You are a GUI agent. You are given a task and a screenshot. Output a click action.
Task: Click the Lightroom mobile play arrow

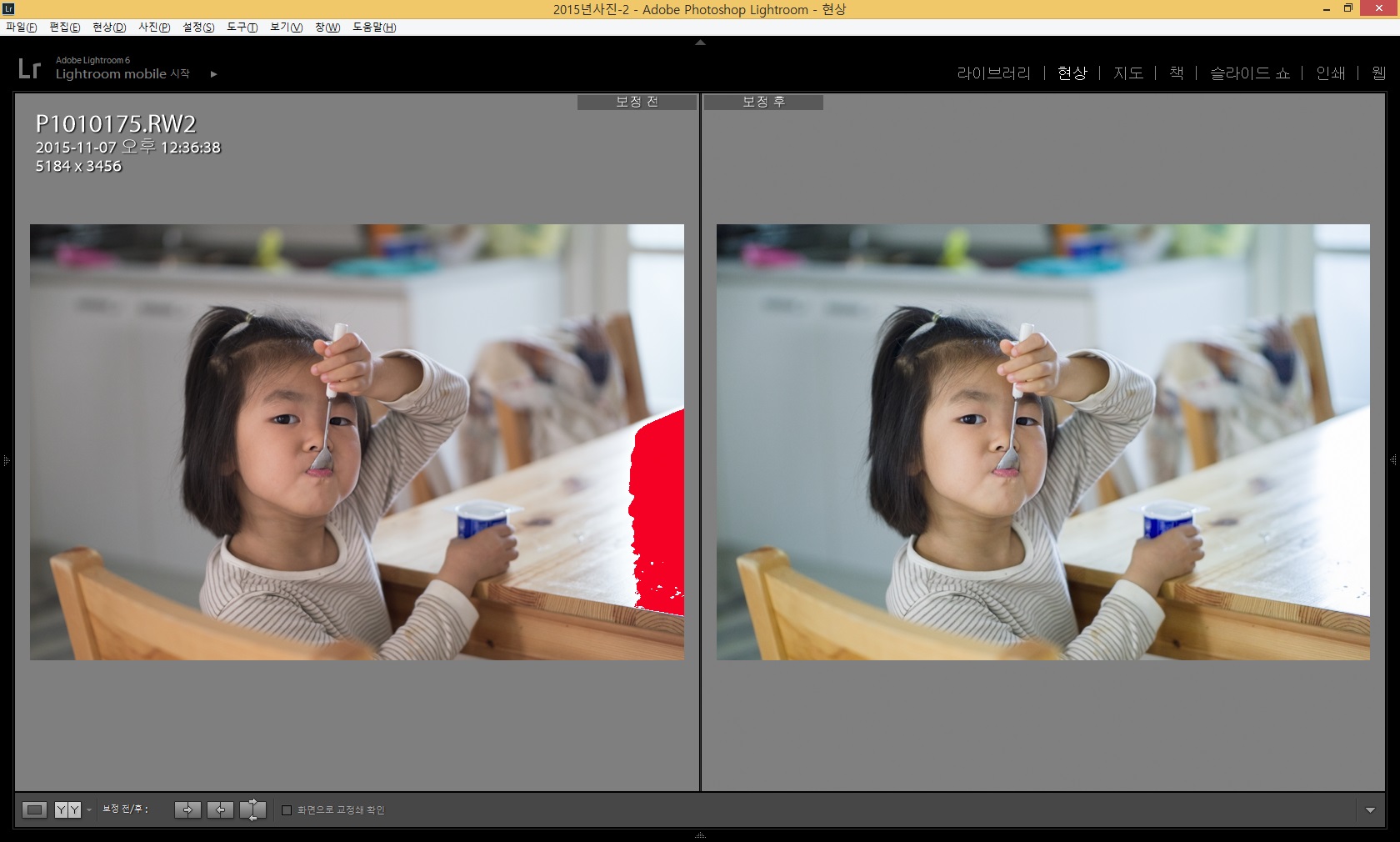214,74
